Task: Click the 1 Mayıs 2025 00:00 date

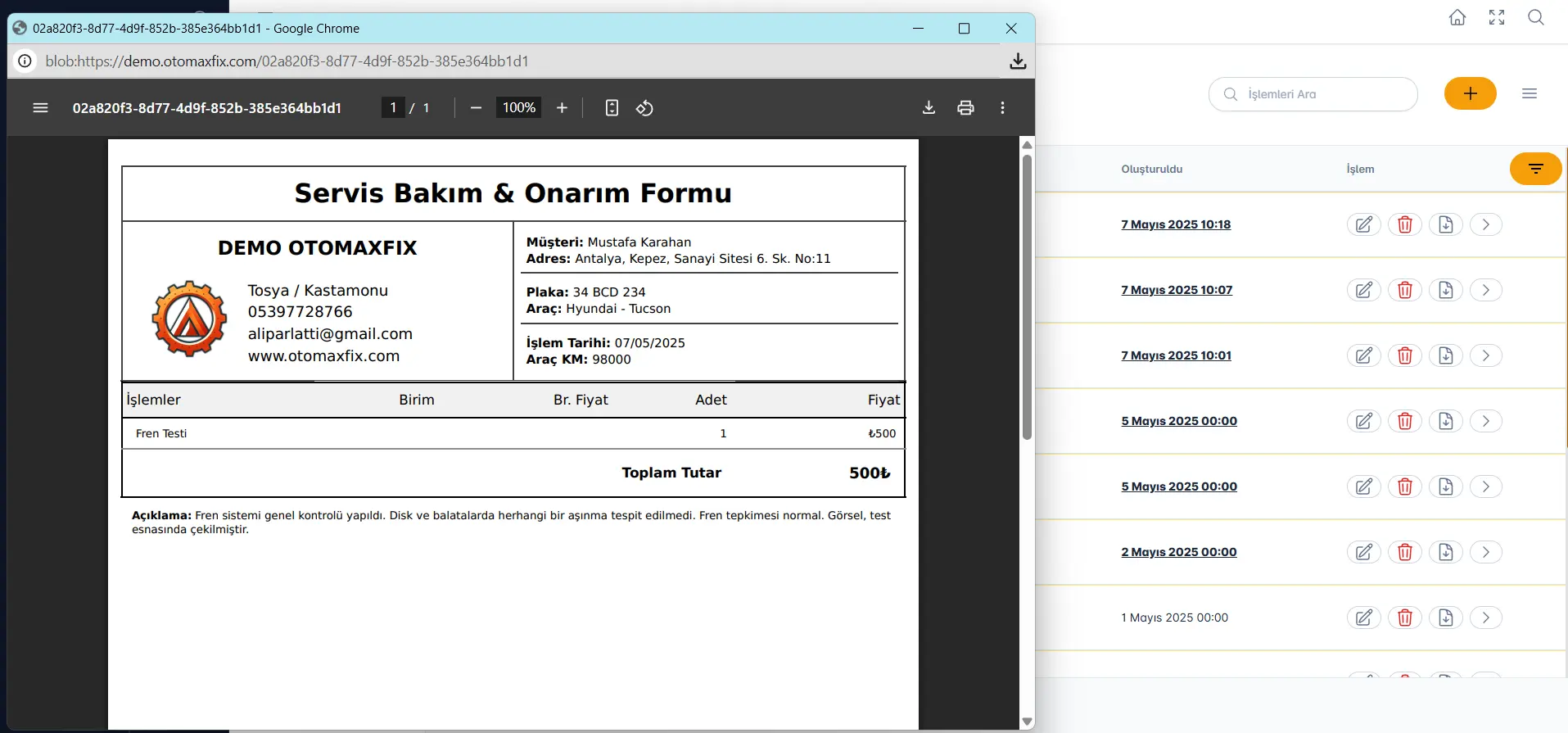Action: [x=1174, y=618]
